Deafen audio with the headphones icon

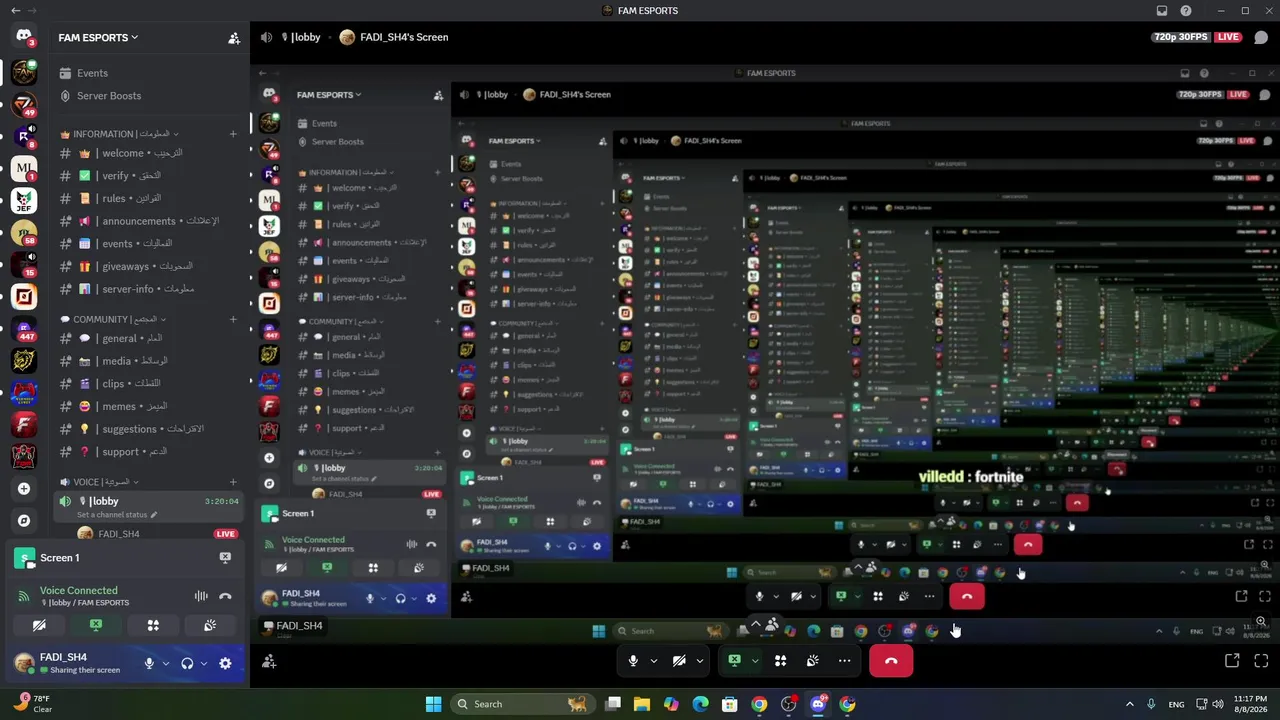coord(187,663)
